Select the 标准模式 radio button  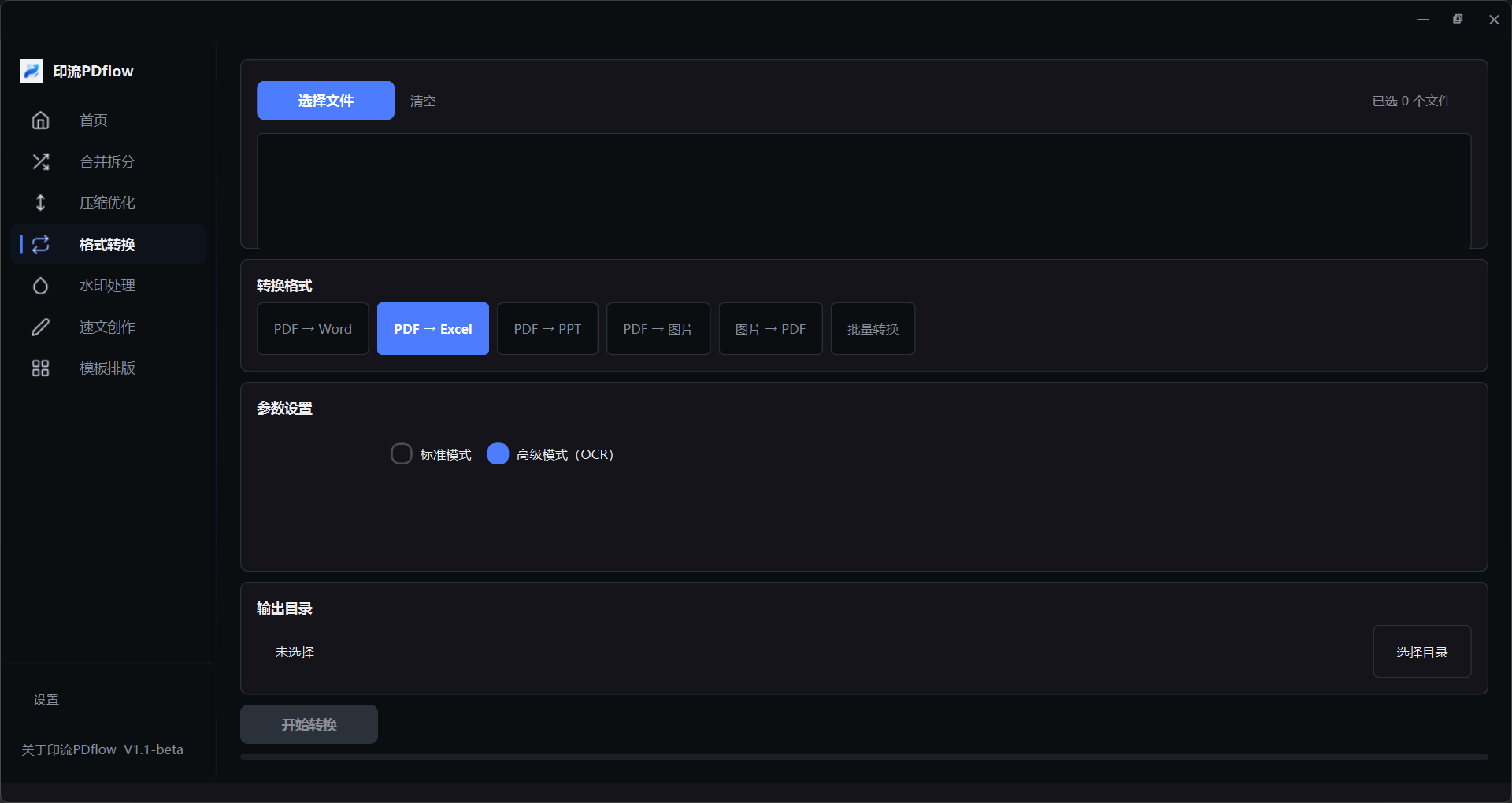click(x=402, y=453)
